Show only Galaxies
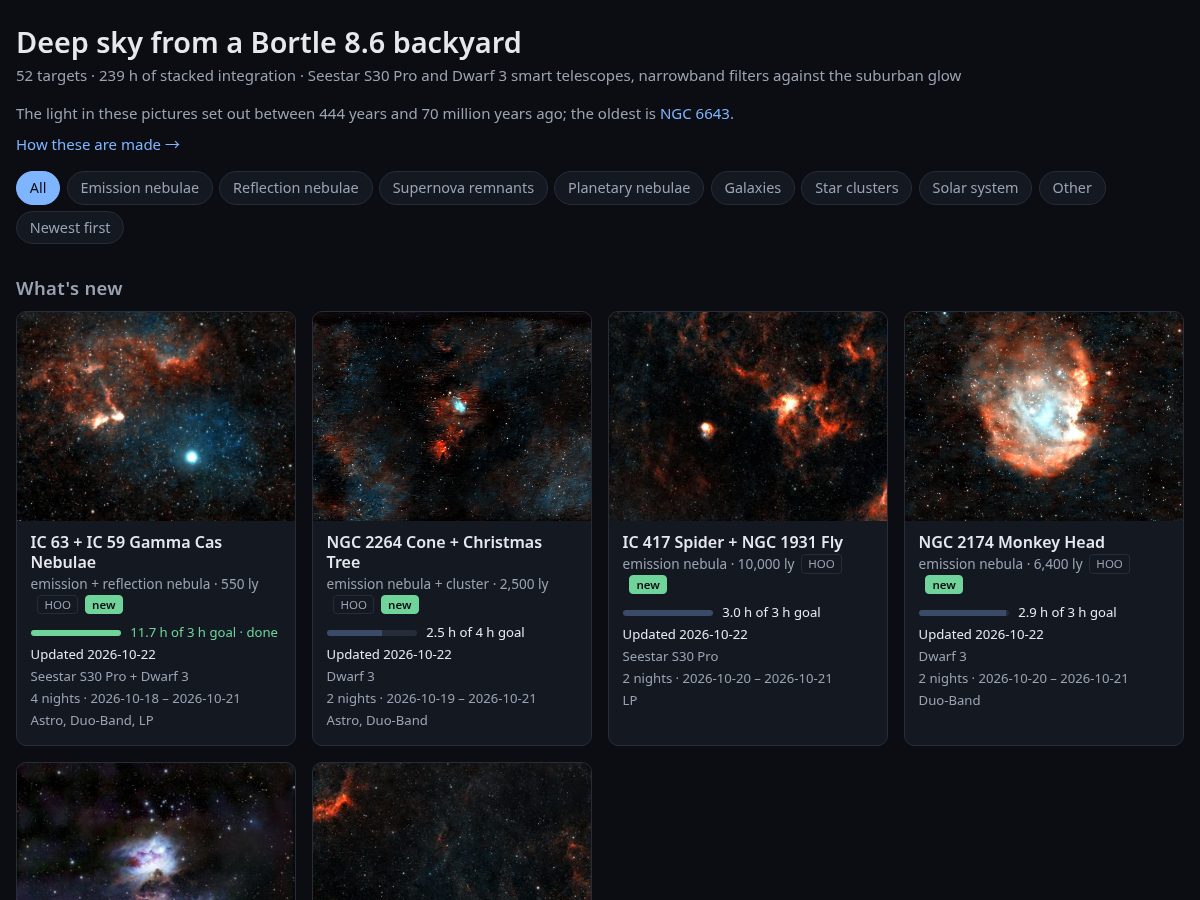The image size is (1200, 900). (x=753, y=188)
